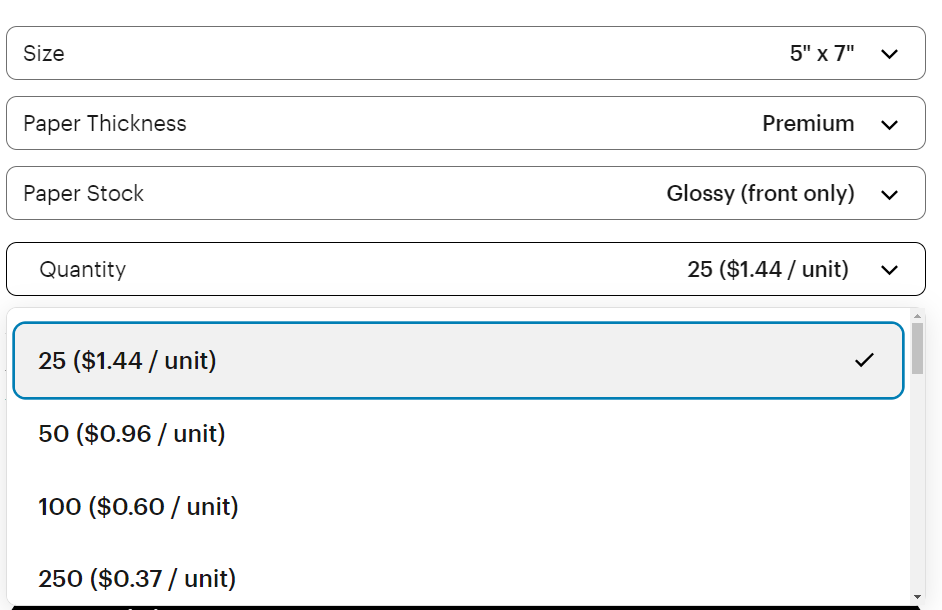The image size is (942, 610).
Task: Click the quantity list scrollbar thumb
Action: pos(918,348)
